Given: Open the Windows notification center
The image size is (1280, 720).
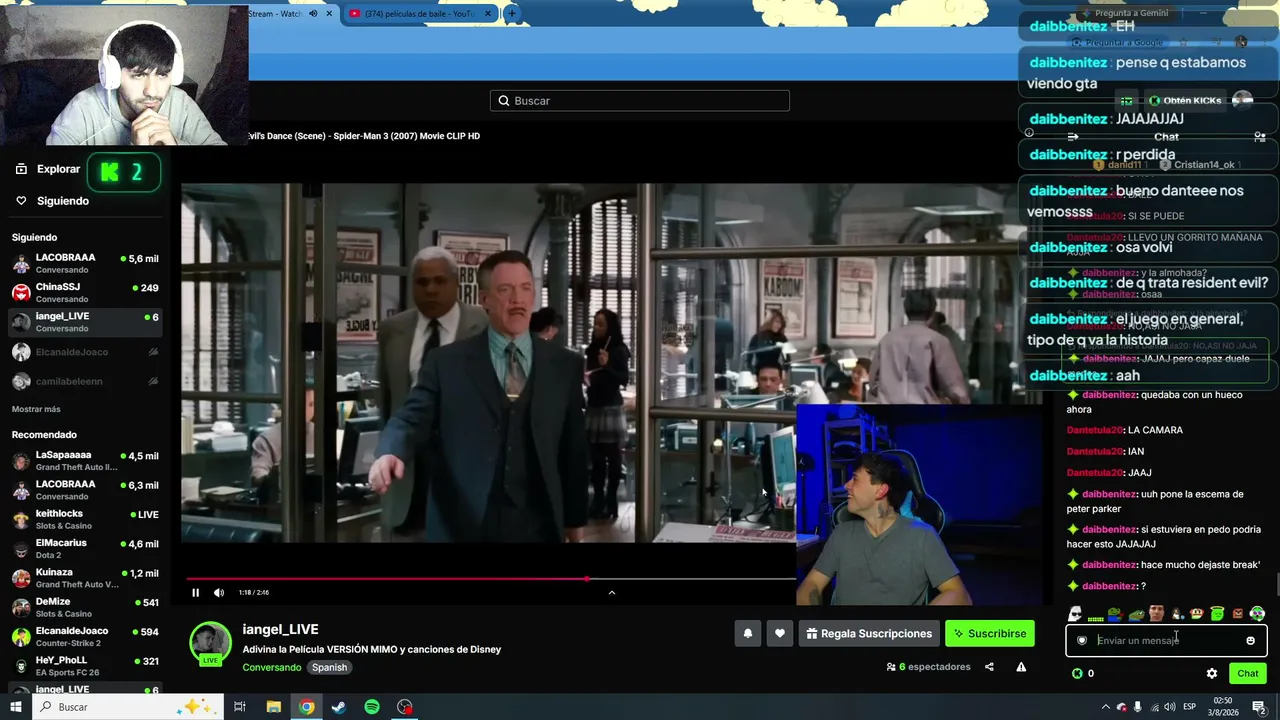Looking at the screenshot, I should click(1259, 707).
